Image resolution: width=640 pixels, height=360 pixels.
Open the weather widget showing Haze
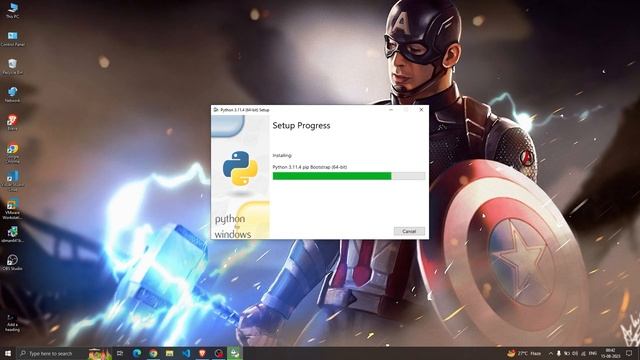pos(524,353)
